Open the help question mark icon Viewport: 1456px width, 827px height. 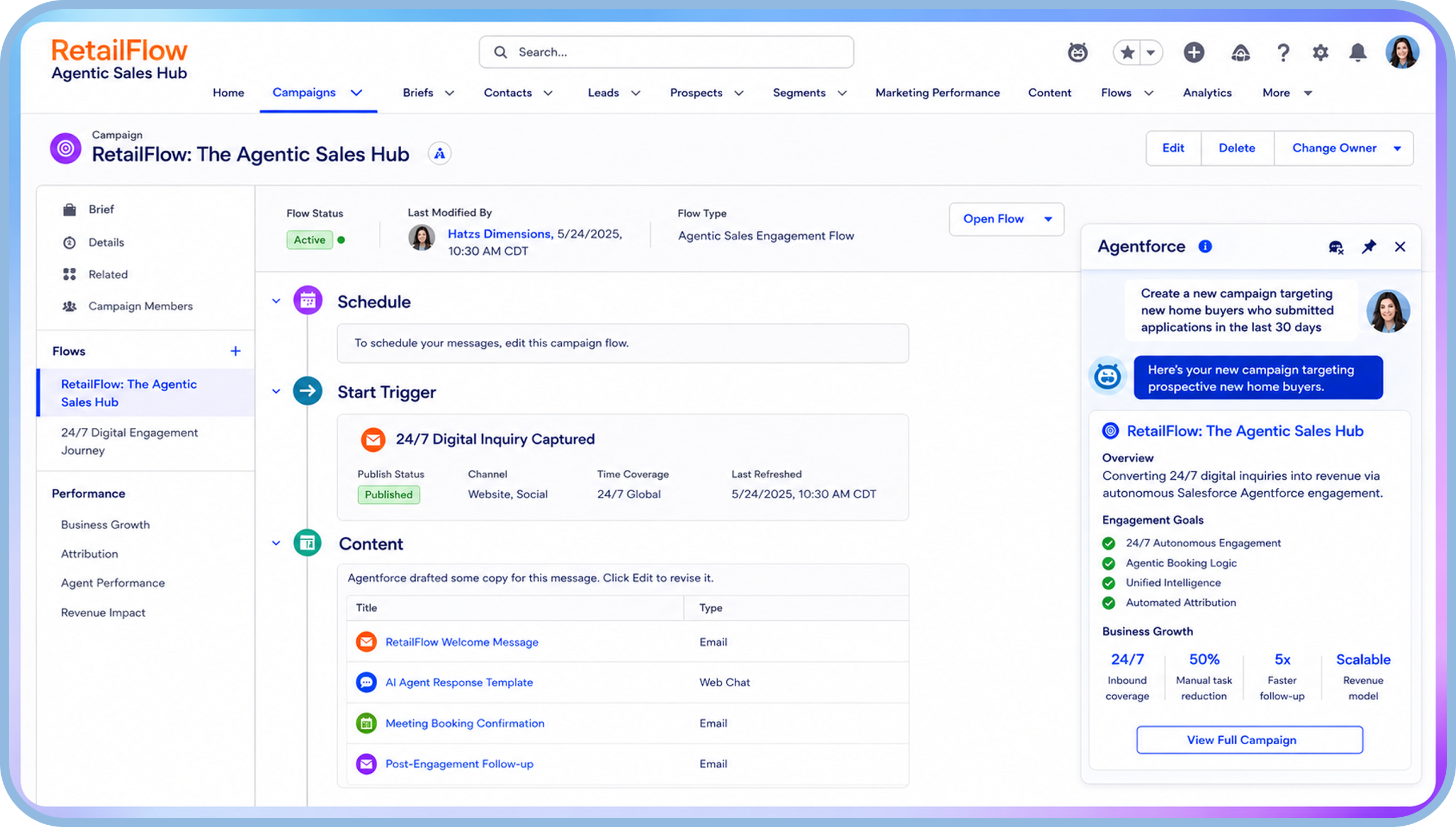[x=1283, y=53]
